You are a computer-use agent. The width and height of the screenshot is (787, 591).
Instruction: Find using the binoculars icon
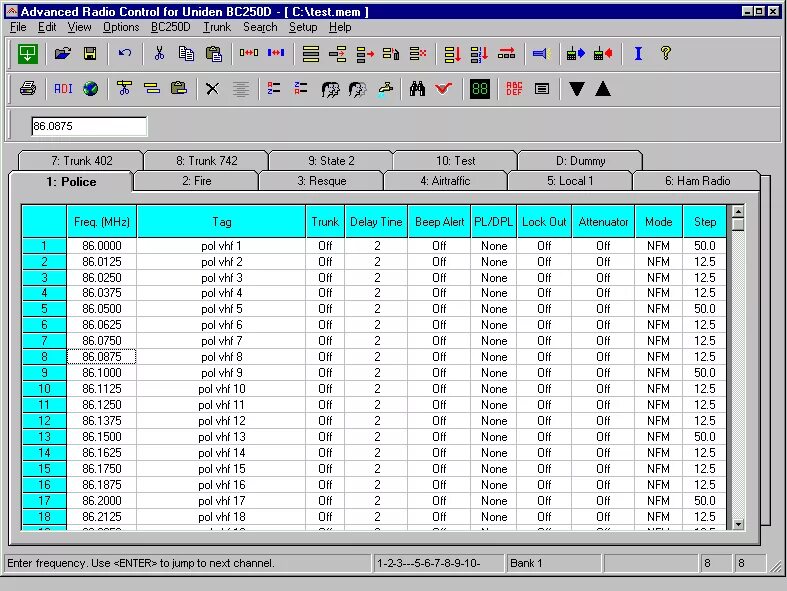tap(417, 89)
